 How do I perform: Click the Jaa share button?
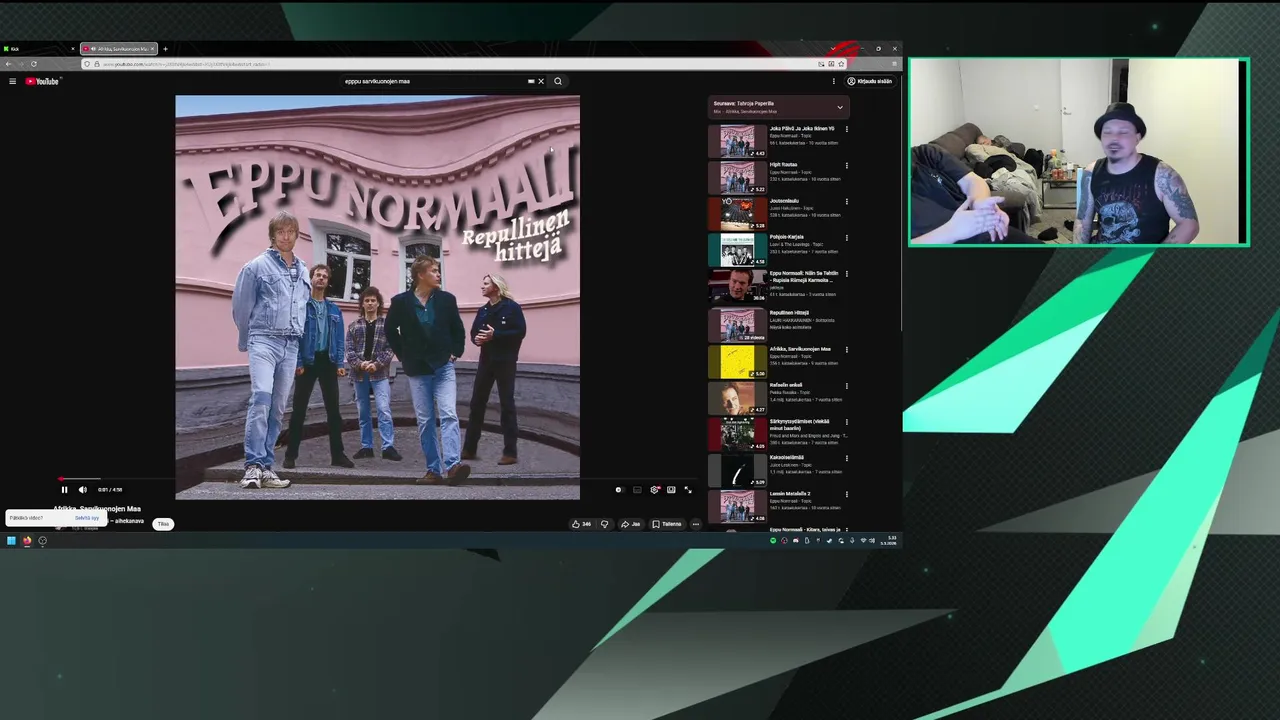coord(630,524)
